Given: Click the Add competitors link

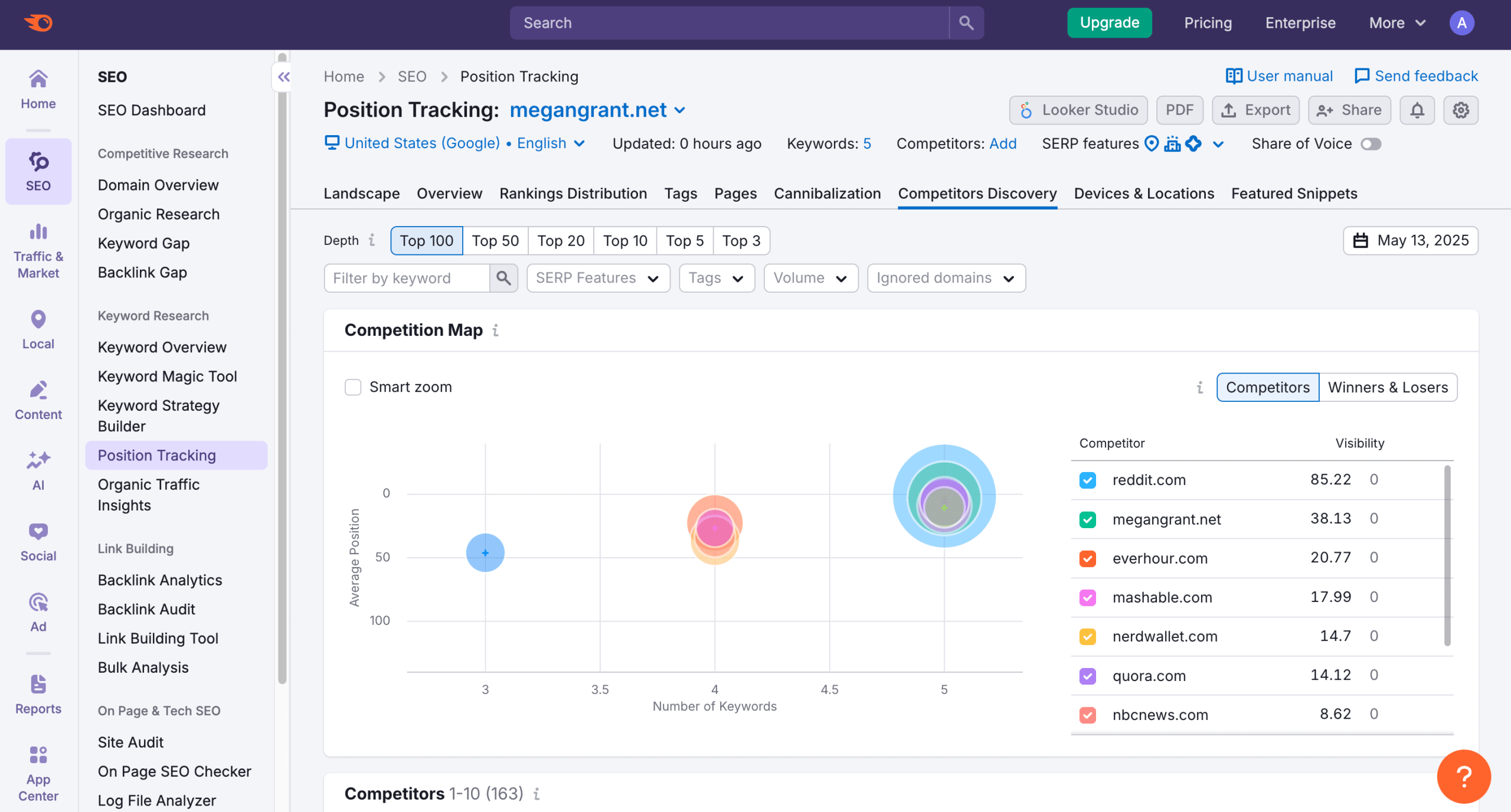Looking at the screenshot, I should [x=1003, y=143].
